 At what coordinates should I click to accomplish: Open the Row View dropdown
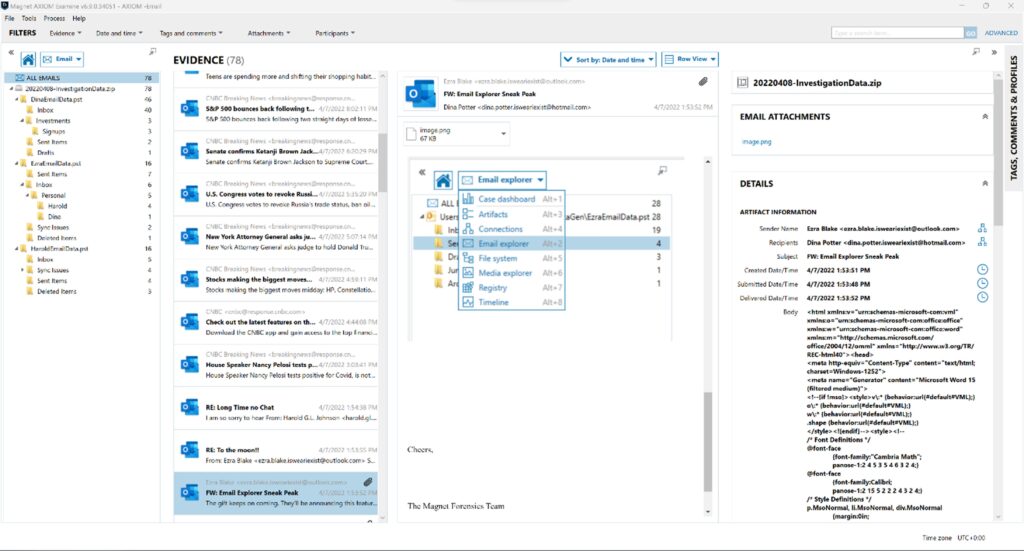(690, 59)
